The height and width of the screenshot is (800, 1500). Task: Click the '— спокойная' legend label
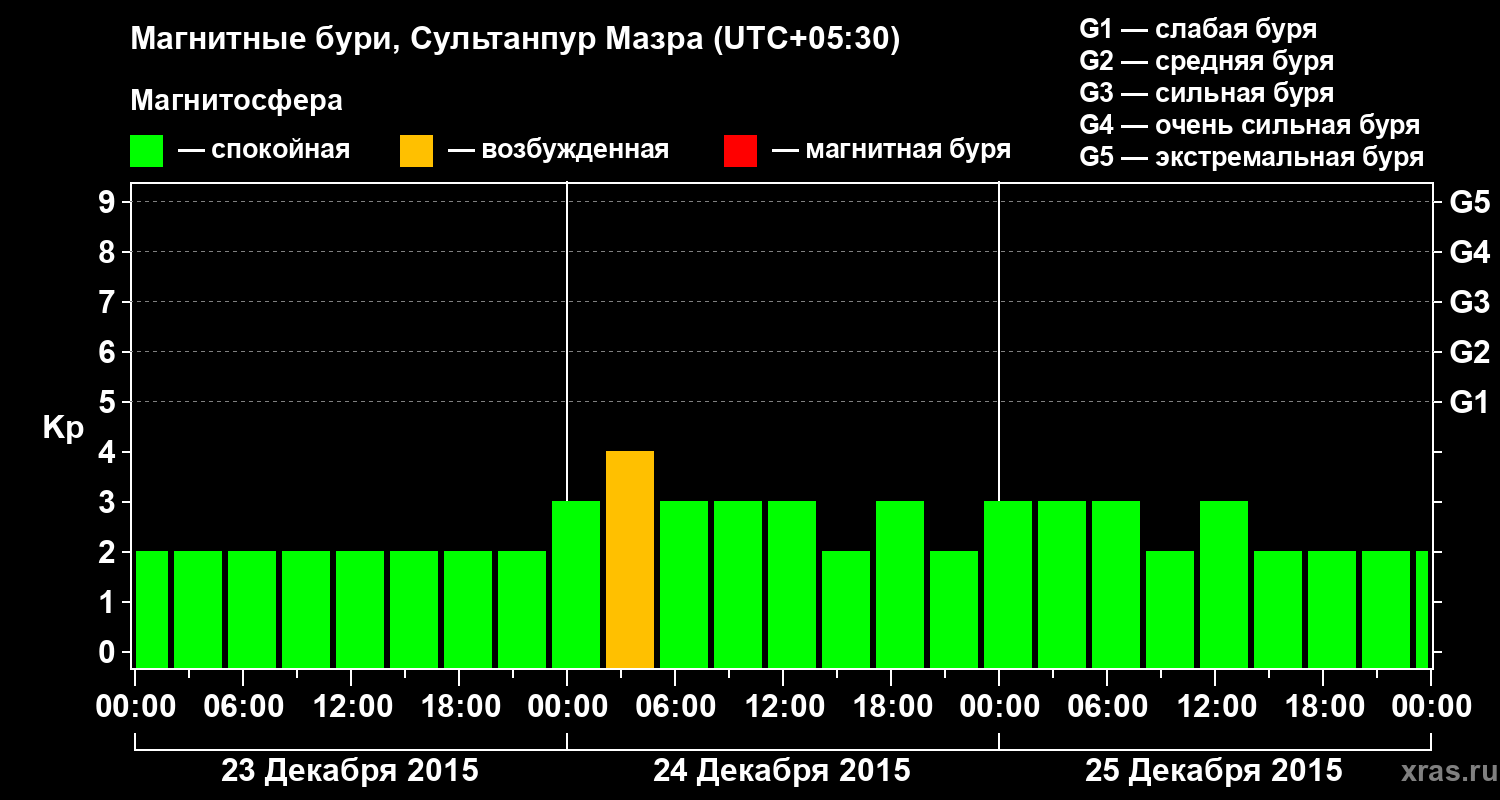click(x=264, y=150)
